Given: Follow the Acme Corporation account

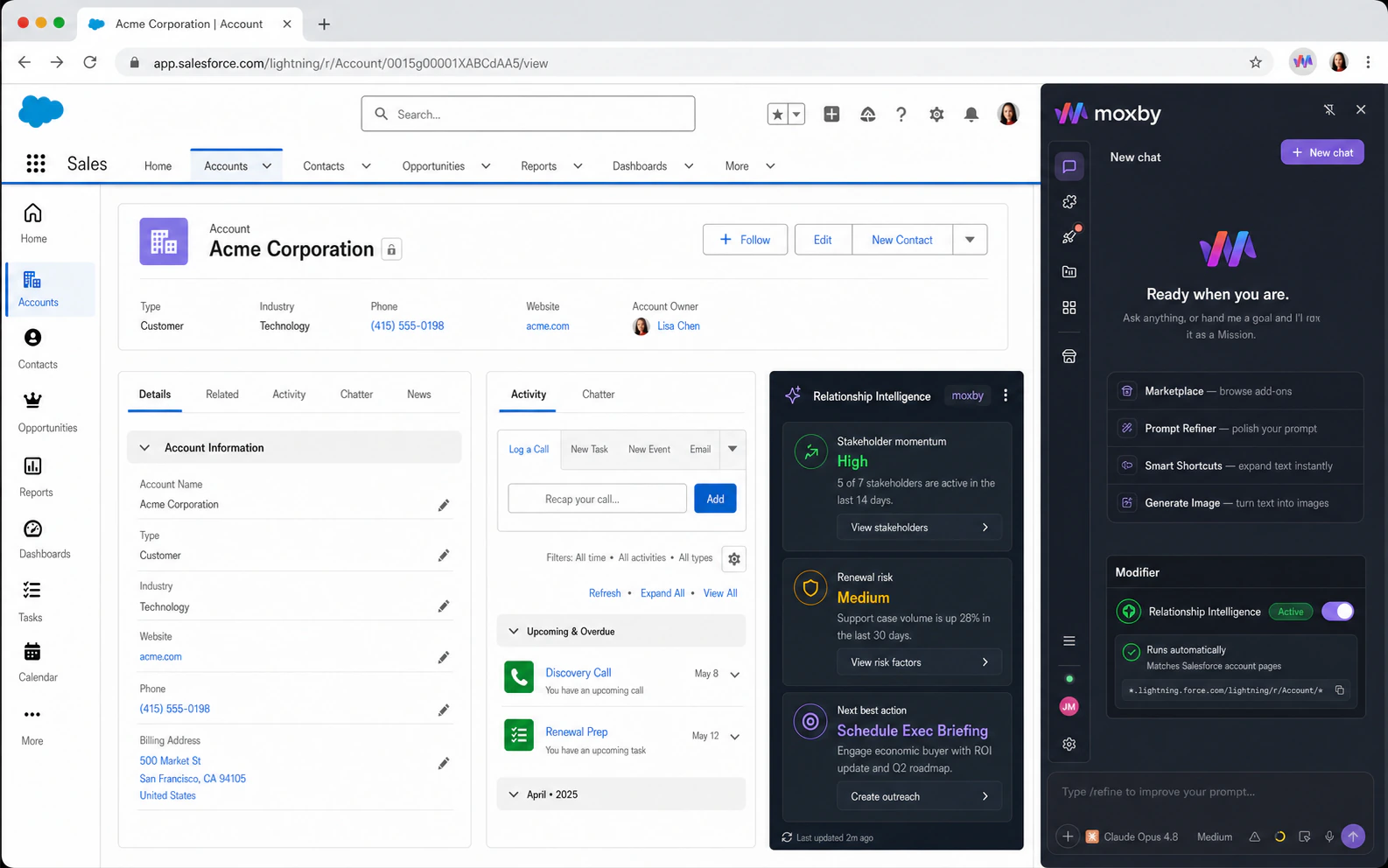Looking at the screenshot, I should coord(745,240).
